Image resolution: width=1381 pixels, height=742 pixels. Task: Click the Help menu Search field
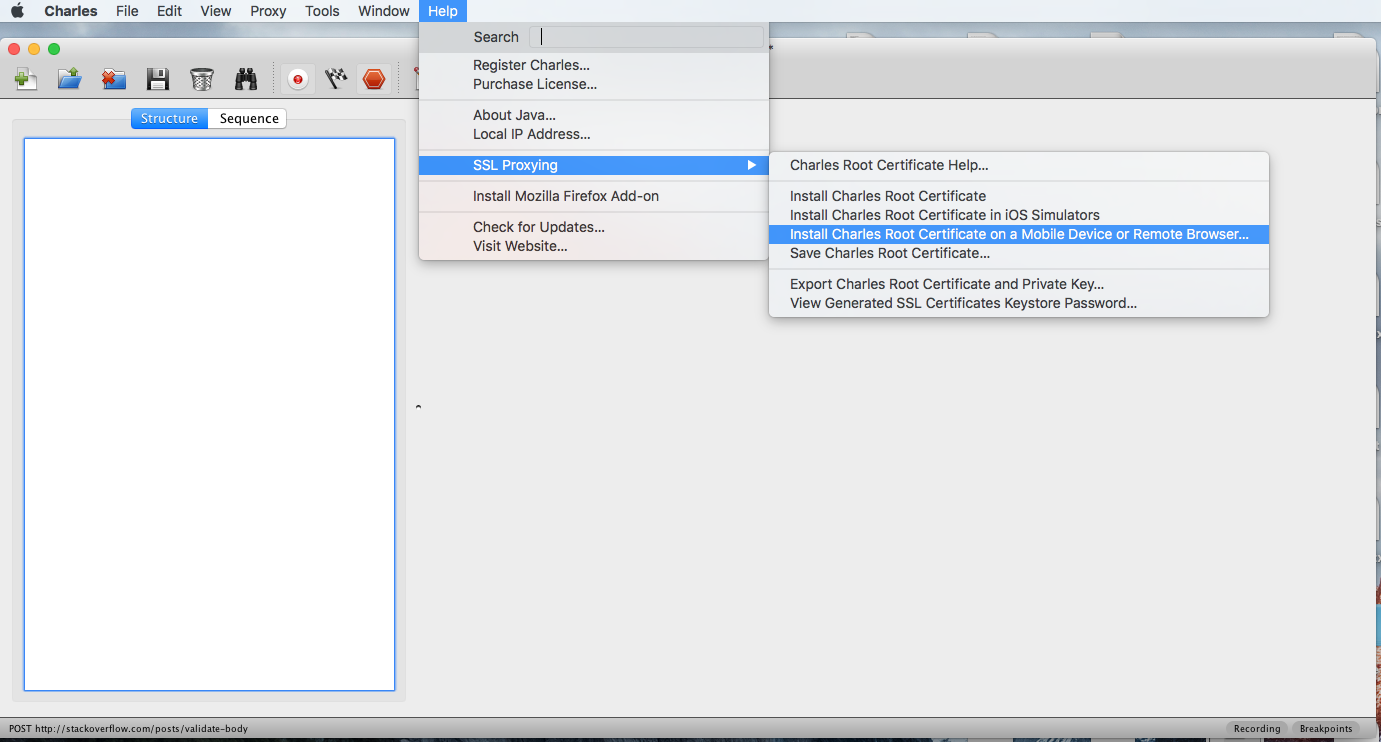[646, 37]
